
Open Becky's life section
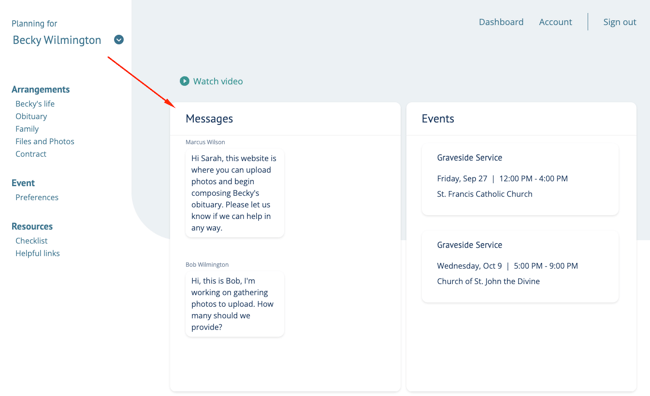point(35,104)
